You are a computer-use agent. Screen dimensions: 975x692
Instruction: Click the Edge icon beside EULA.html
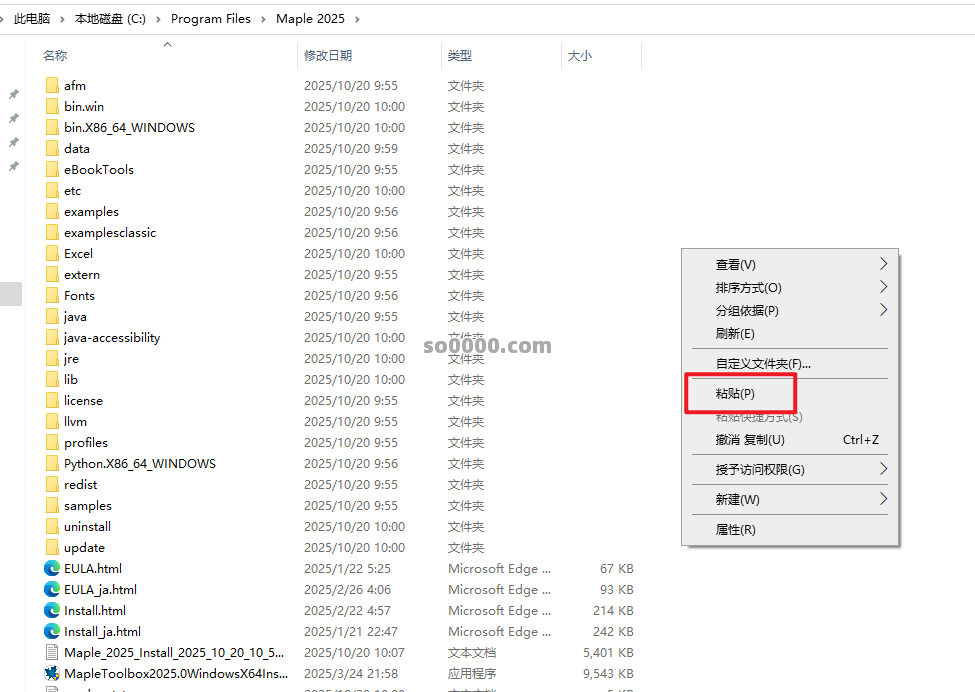pos(52,568)
